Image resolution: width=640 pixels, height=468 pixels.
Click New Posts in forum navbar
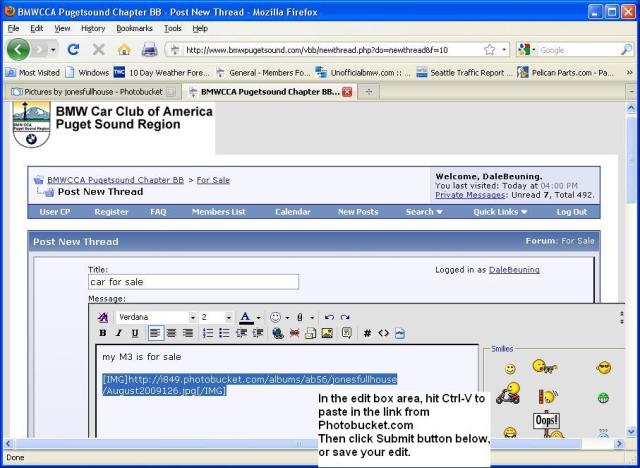point(358,212)
